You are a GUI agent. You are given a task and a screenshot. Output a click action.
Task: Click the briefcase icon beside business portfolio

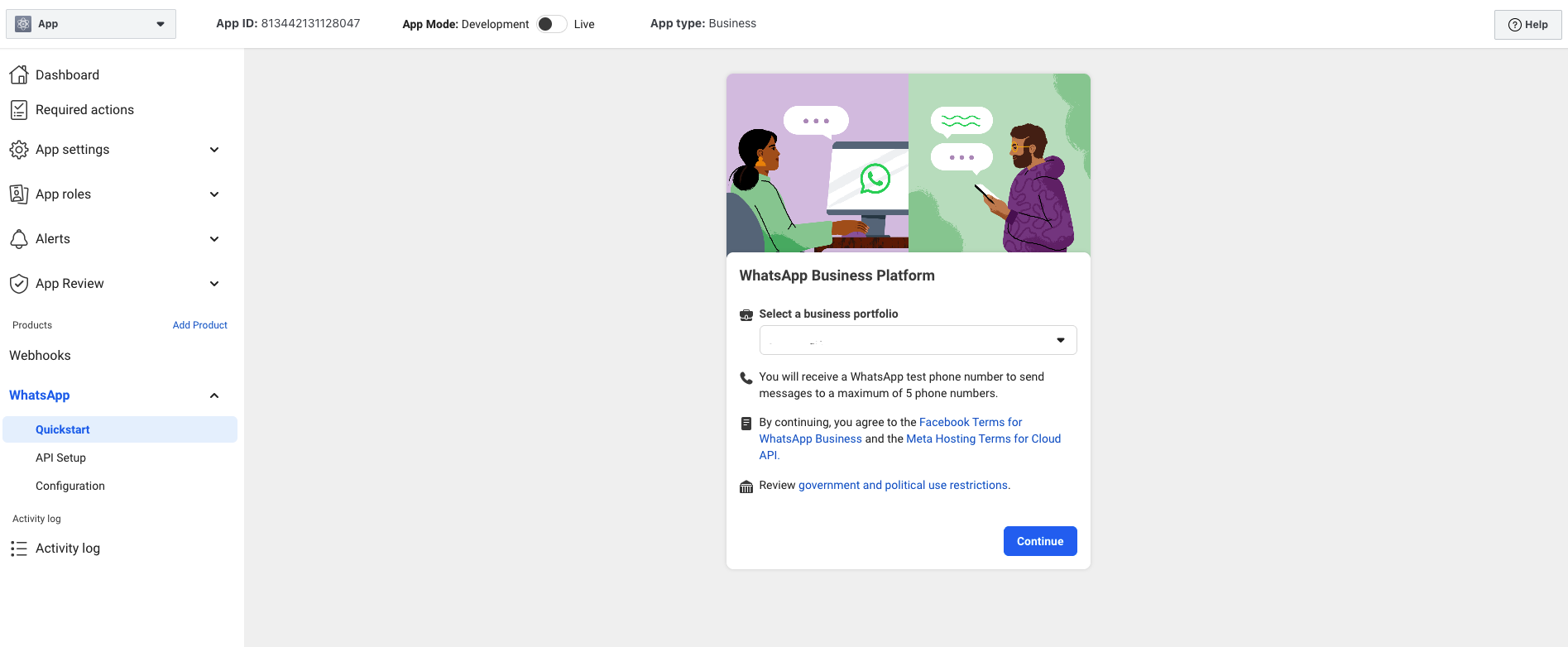tap(746, 314)
